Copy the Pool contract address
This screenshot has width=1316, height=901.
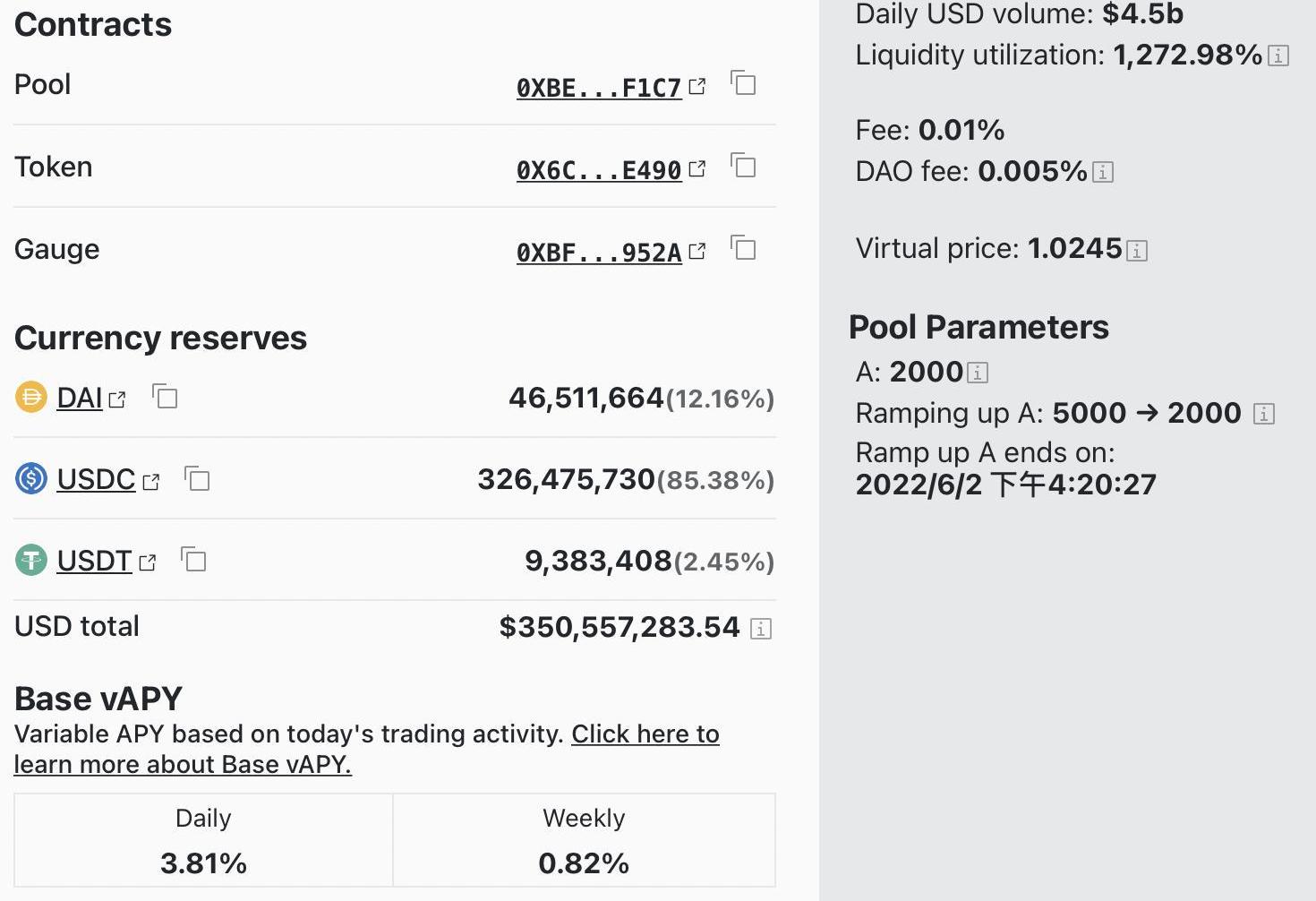pos(743,83)
